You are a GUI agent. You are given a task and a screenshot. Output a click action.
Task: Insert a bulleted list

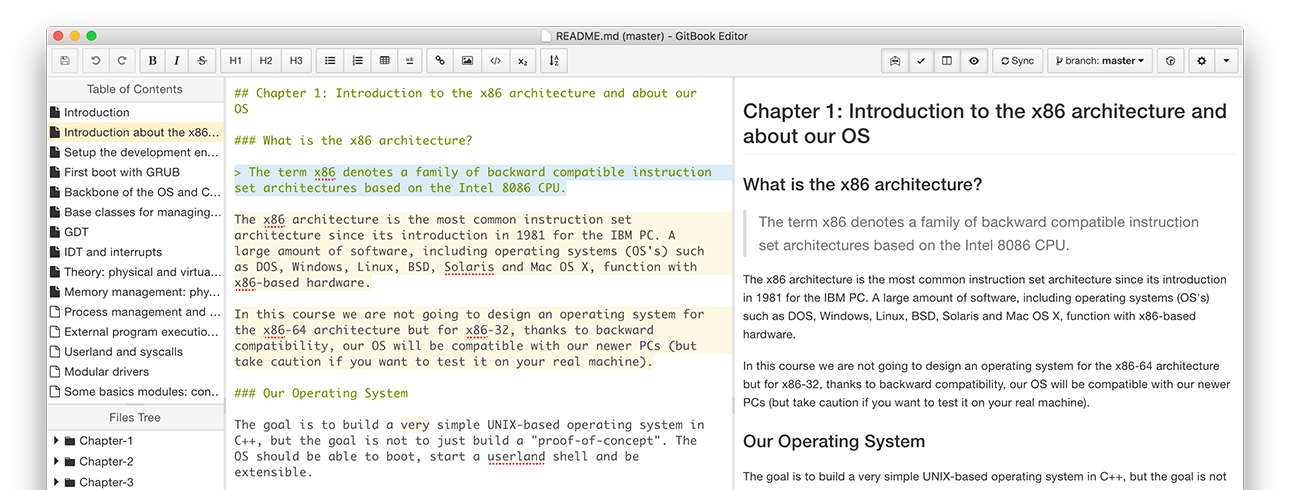[x=330, y=61]
